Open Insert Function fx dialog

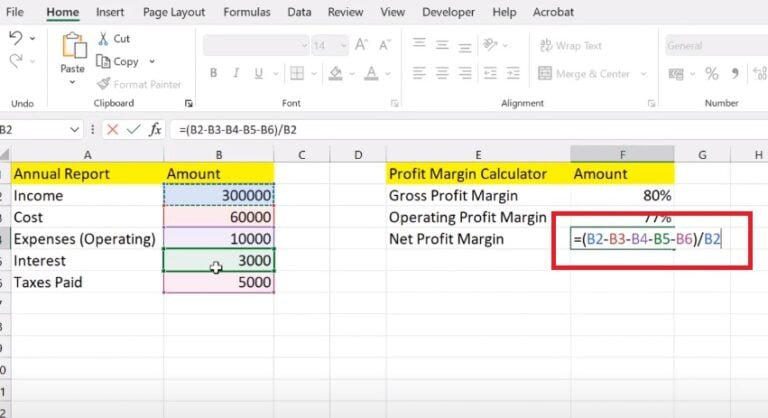click(x=155, y=129)
